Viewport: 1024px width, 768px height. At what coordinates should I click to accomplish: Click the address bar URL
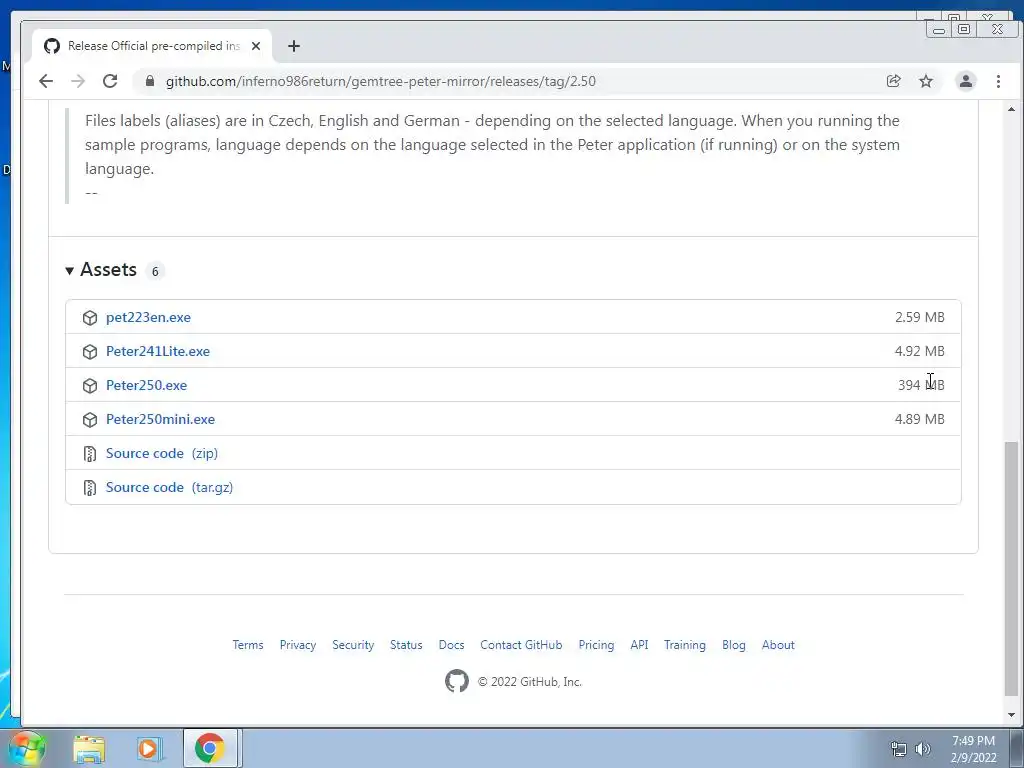point(381,81)
